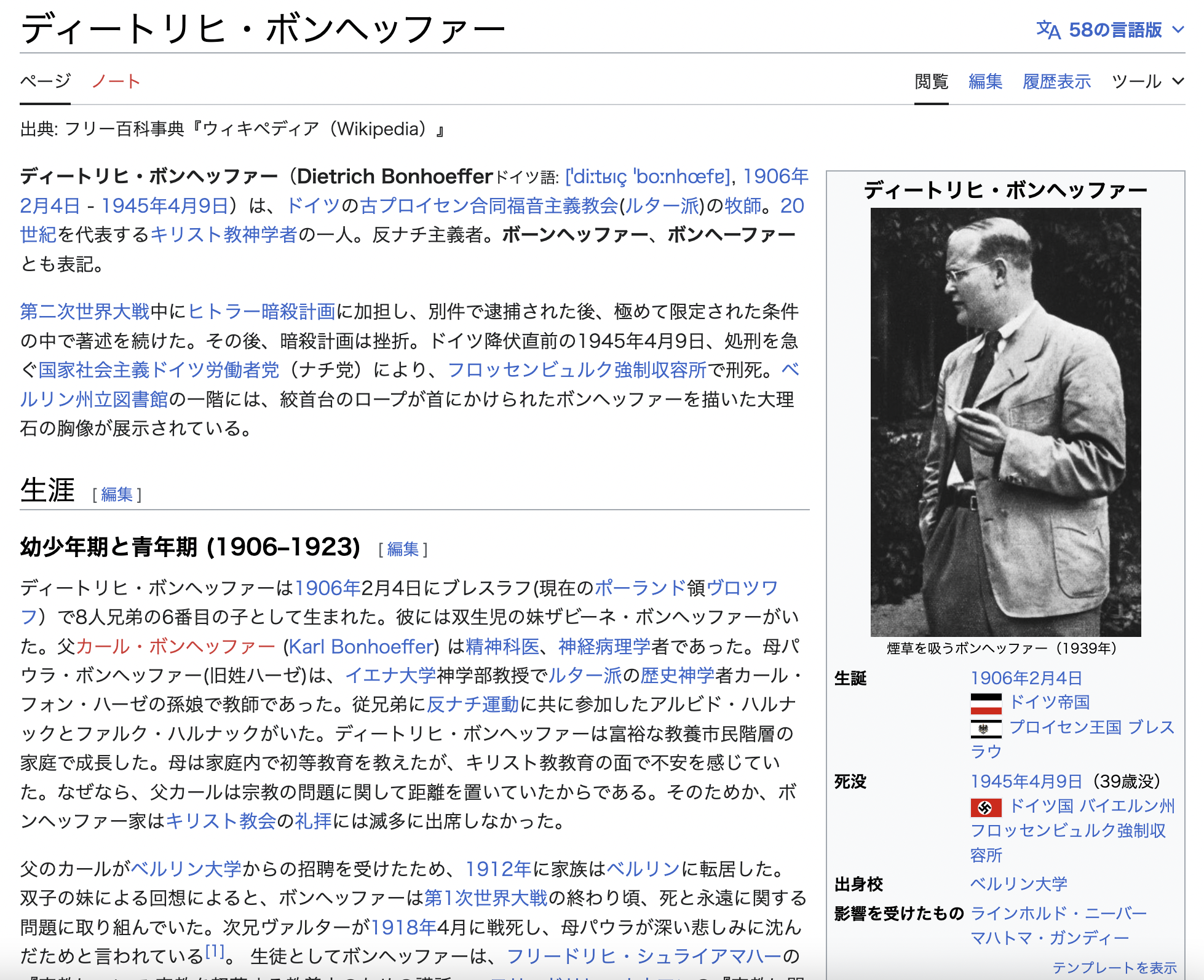Open the 58の言語版 language dropdown

[x=1110, y=30]
